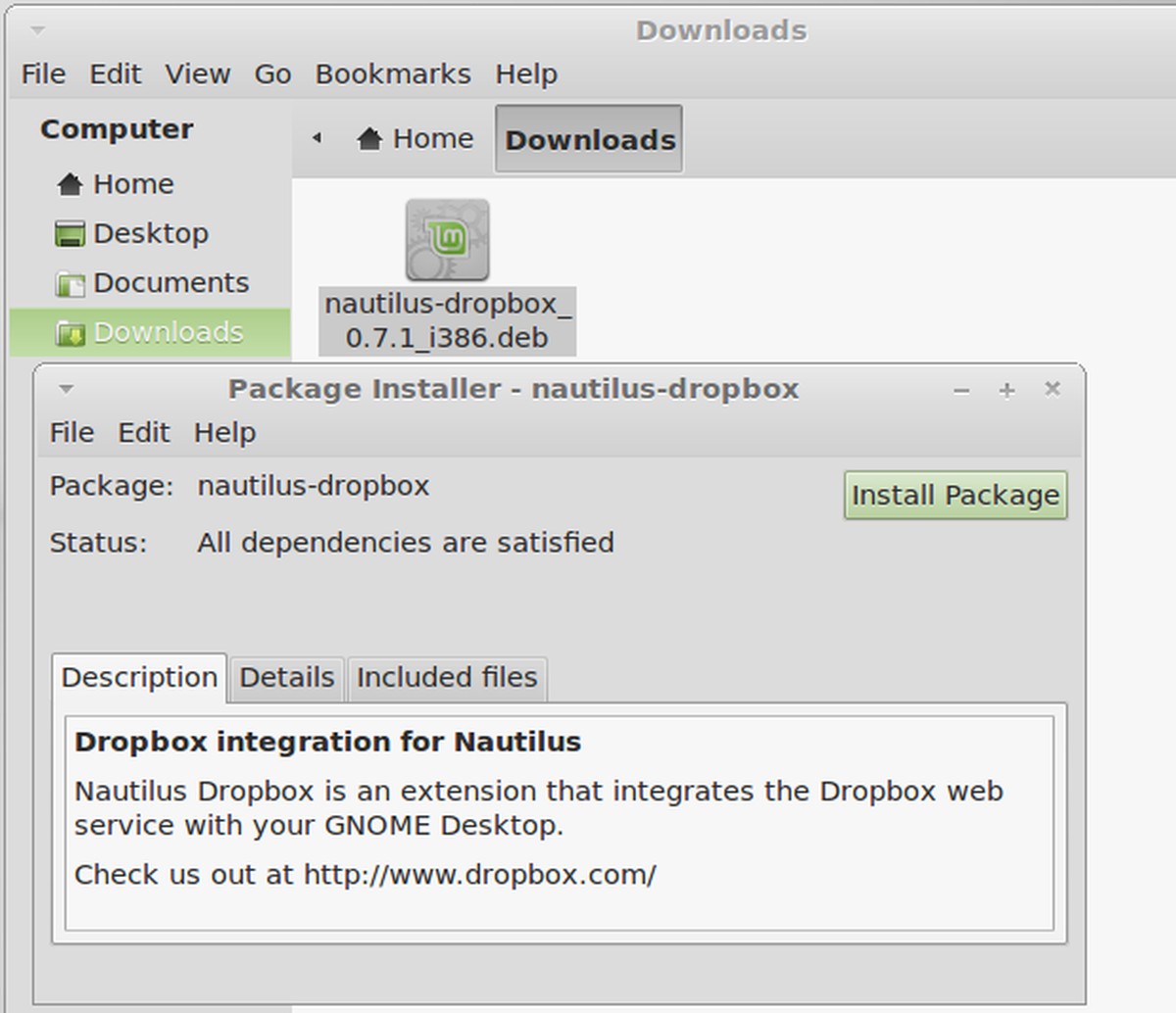Open the Downloads window menu triangle
Image resolution: width=1176 pixels, height=1013 pixels.
(37, 30)
